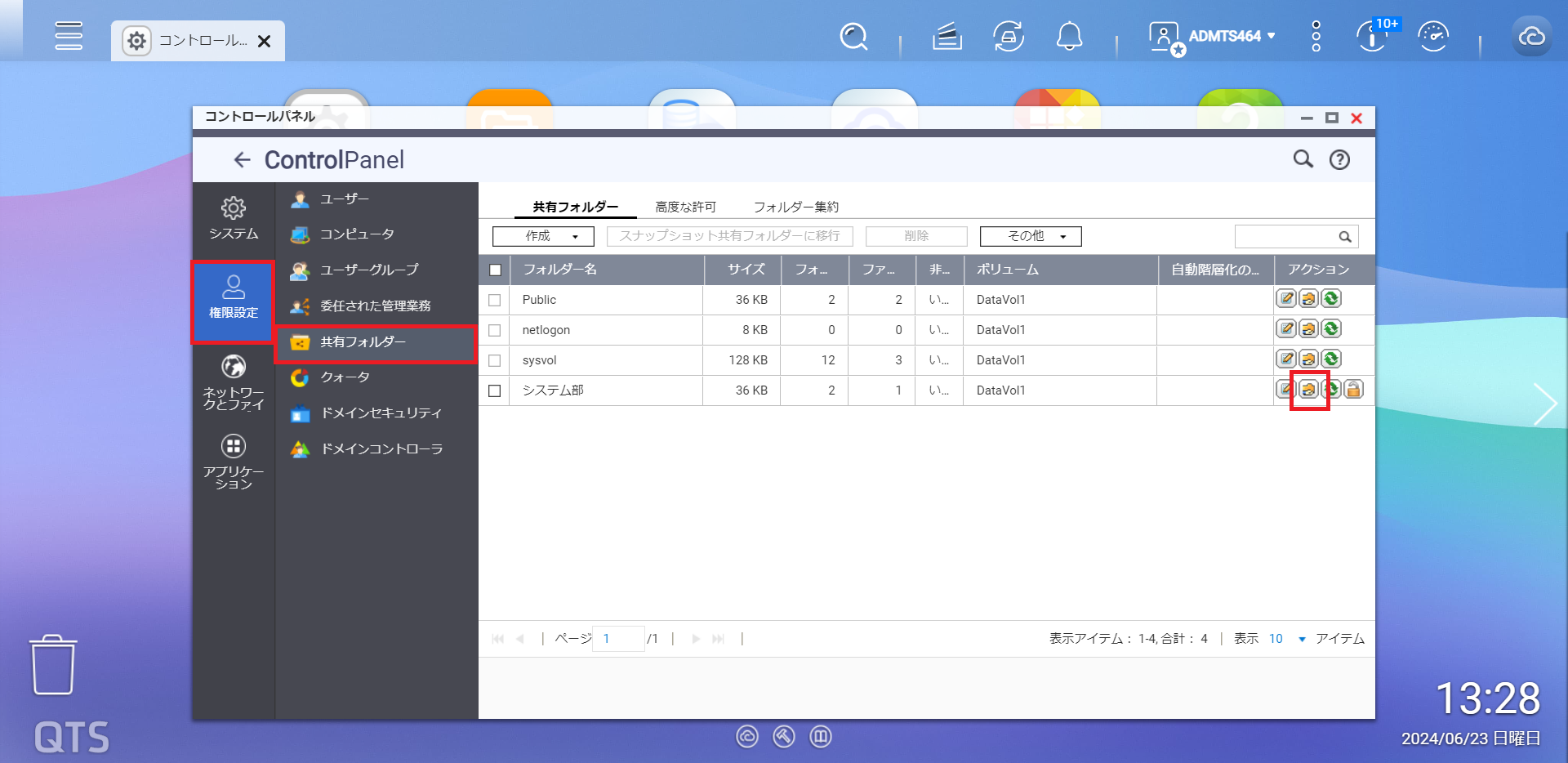Select システム category in left sidebar
This screenshot has width=1568, height=763.
coord(234,218)
